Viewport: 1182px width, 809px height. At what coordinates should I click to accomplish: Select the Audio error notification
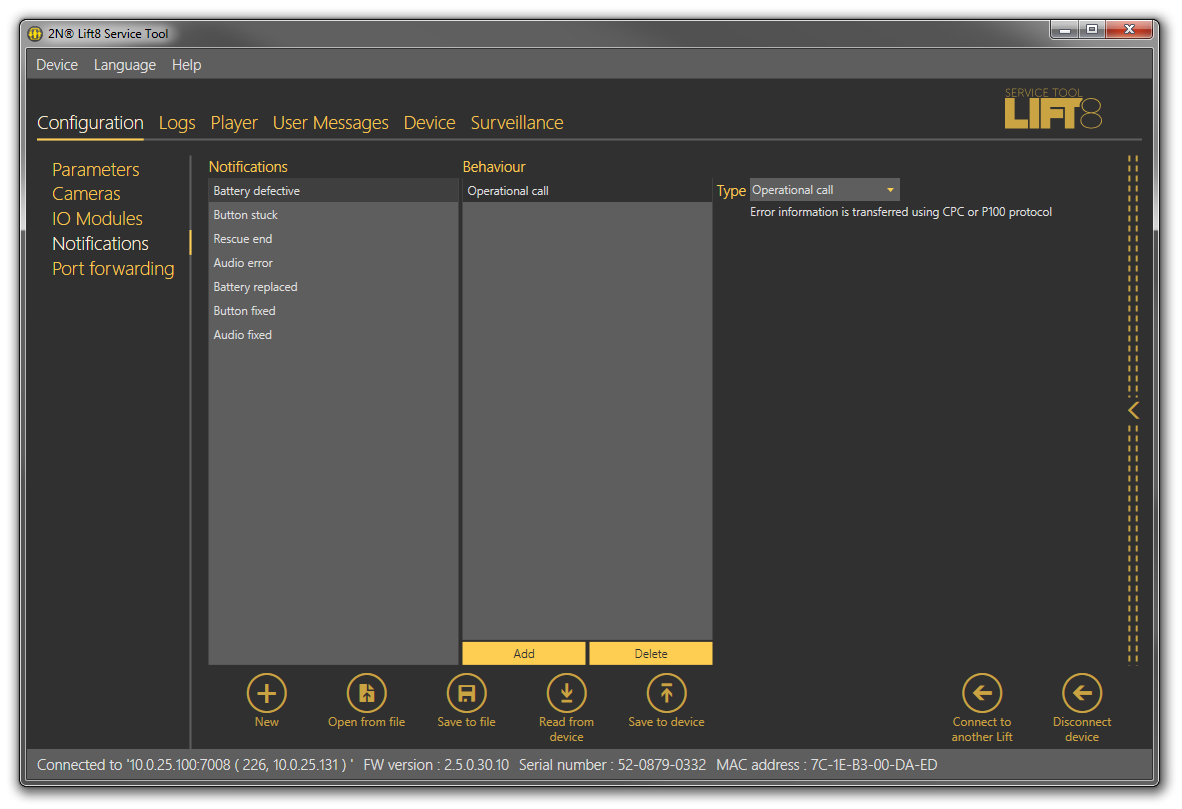(243, 263)
